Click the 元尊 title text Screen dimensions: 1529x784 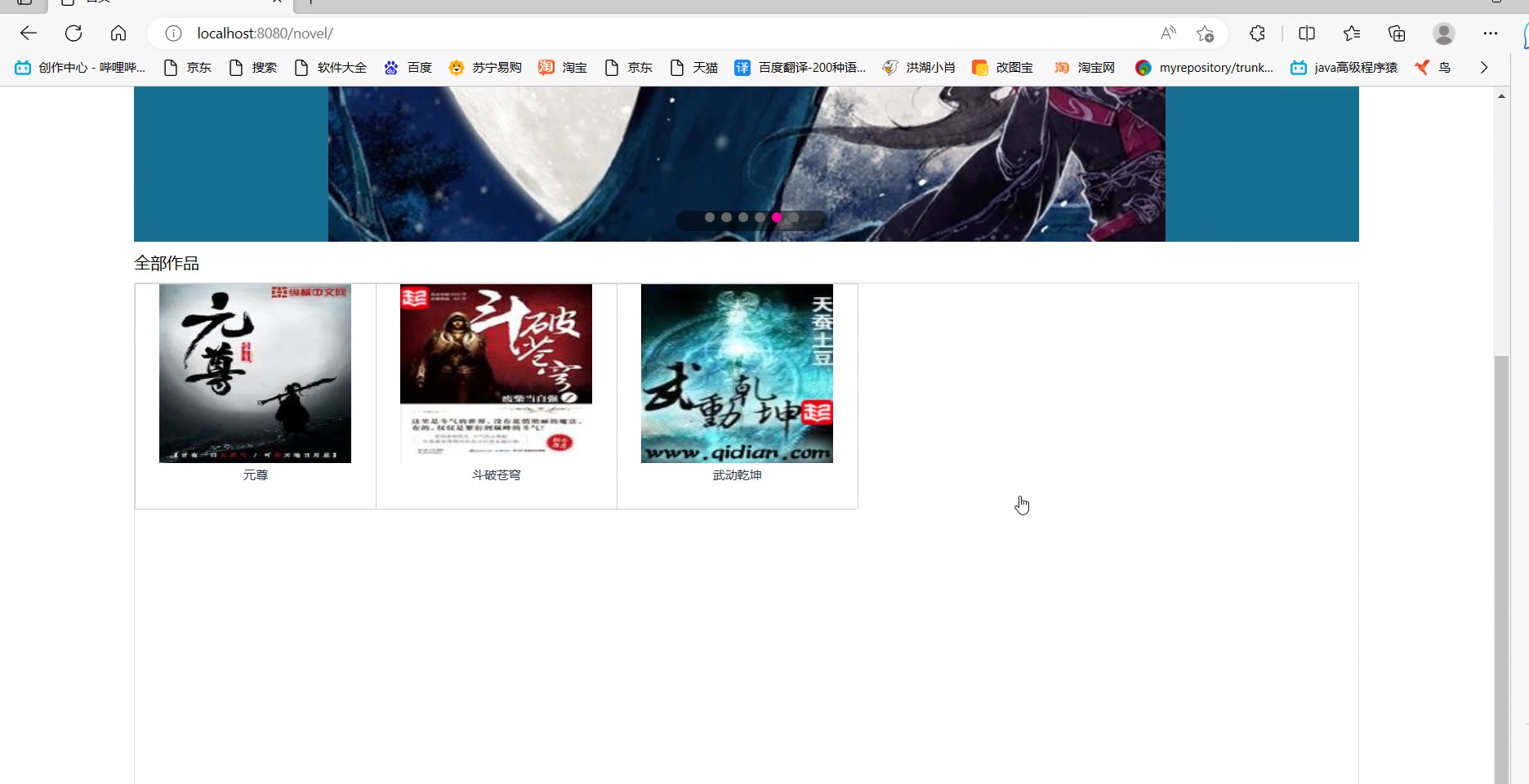255,475
